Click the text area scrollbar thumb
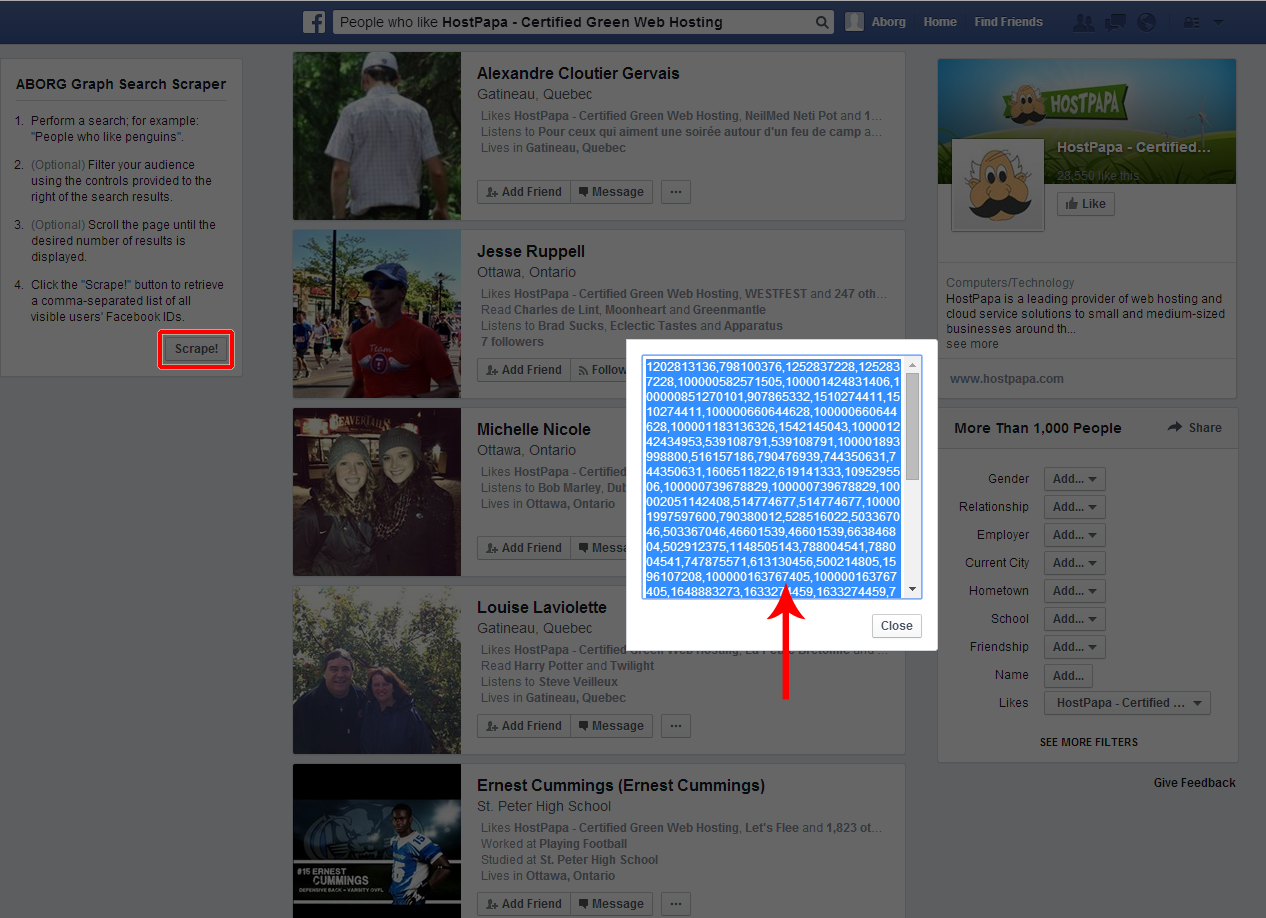Viewport: 1266px width, 918px height. tap(912, 427)
